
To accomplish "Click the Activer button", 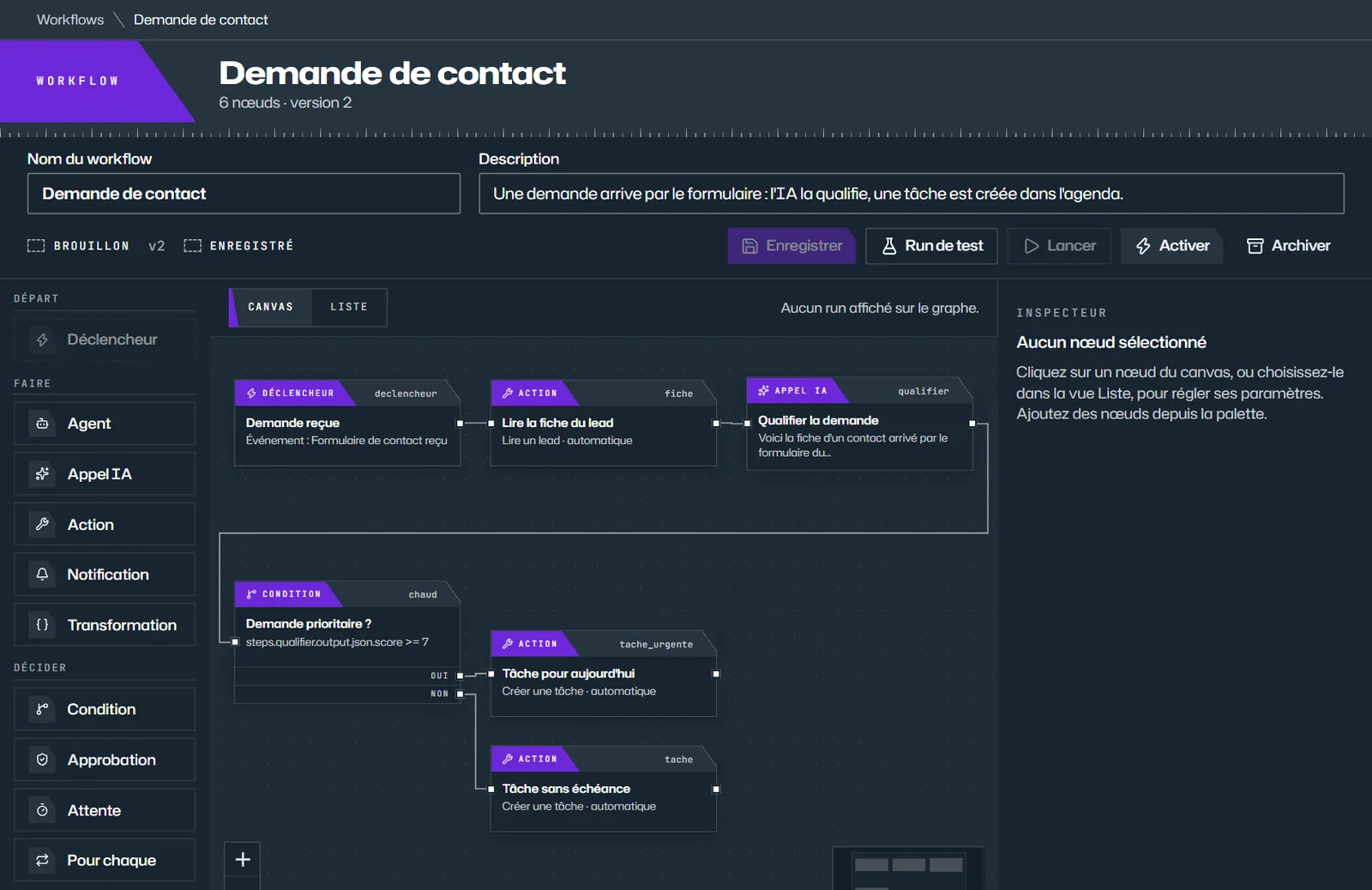I will coord(1171,246).
